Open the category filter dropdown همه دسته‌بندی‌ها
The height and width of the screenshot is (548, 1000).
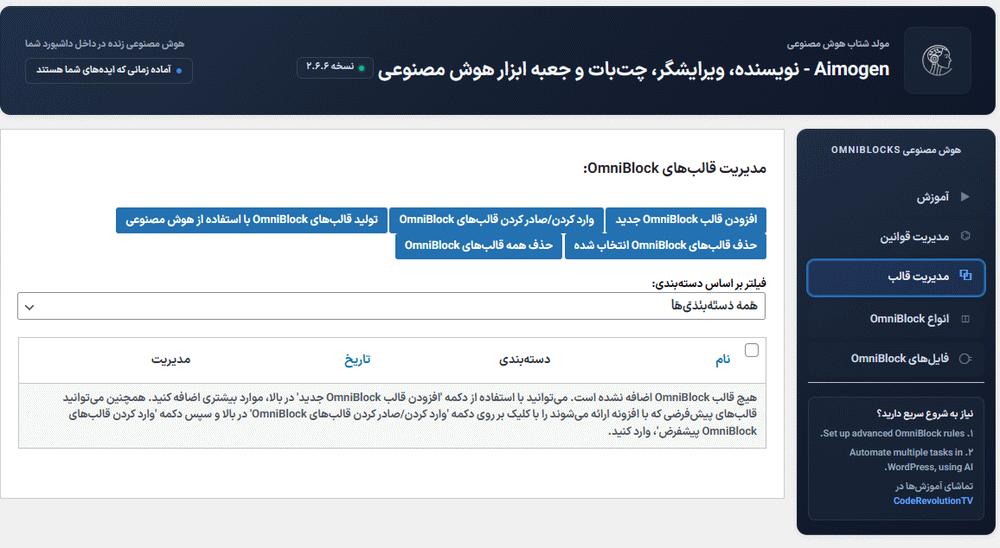click(391, 306)
